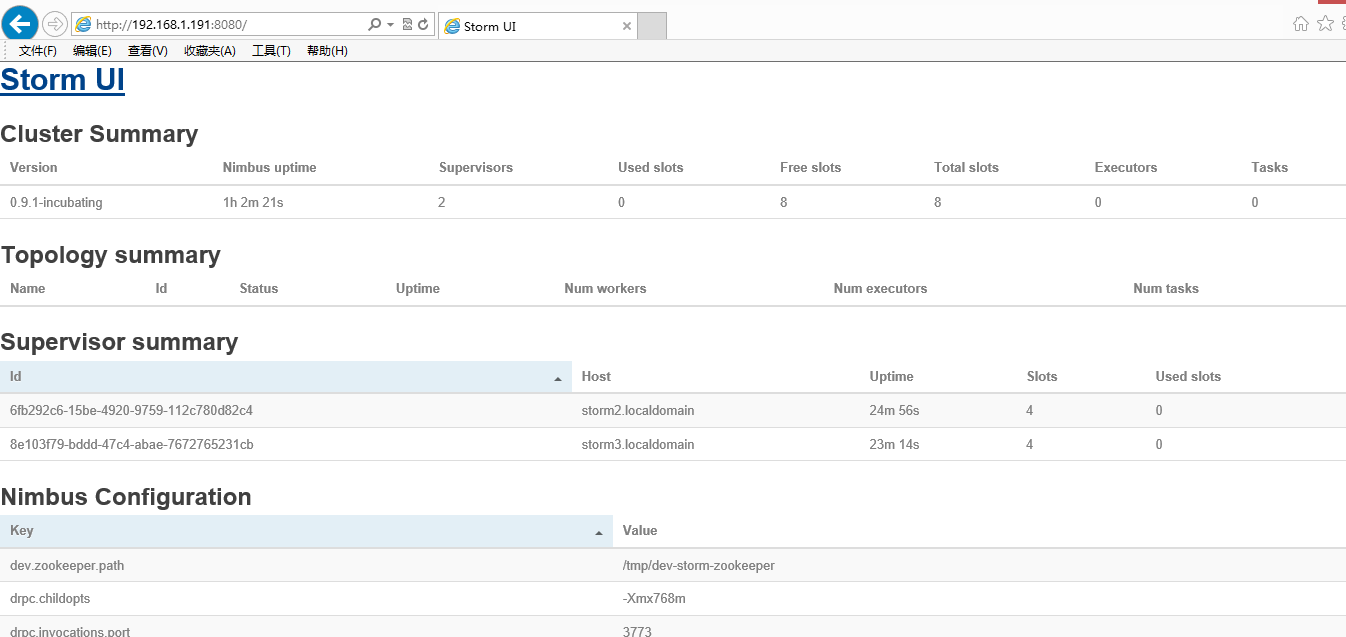Click Topology summary Status column header
The width and height of the screenshot is (1346, 637).
tap(259, 288)
